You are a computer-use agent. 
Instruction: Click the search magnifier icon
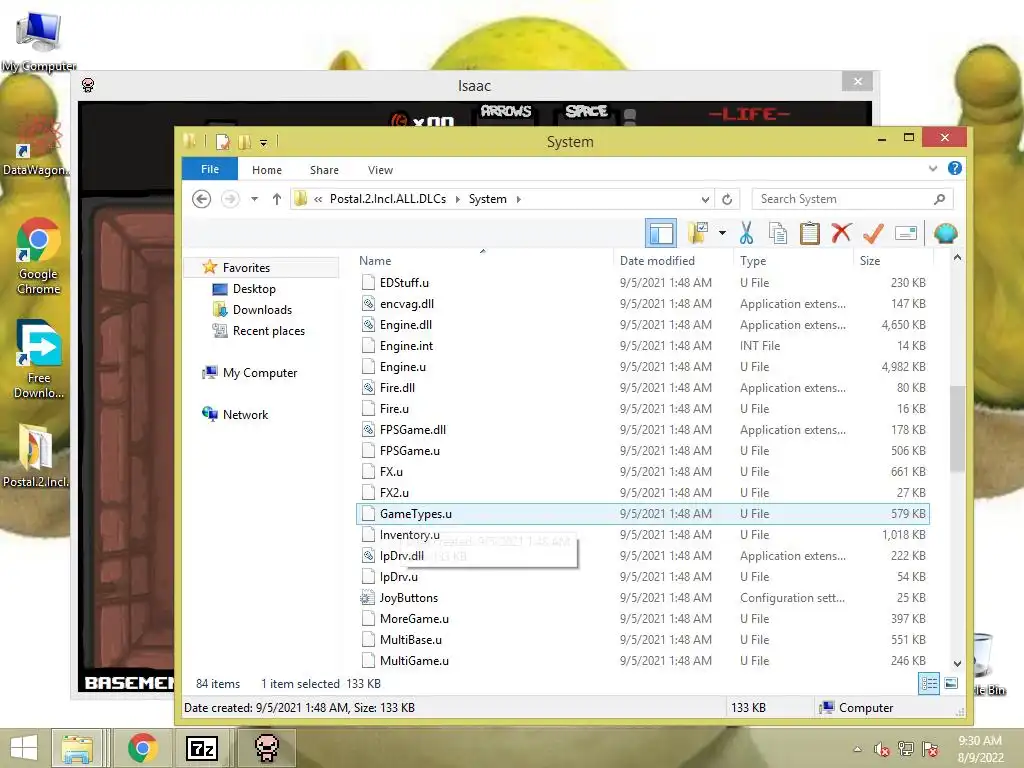tap(940, 199)
